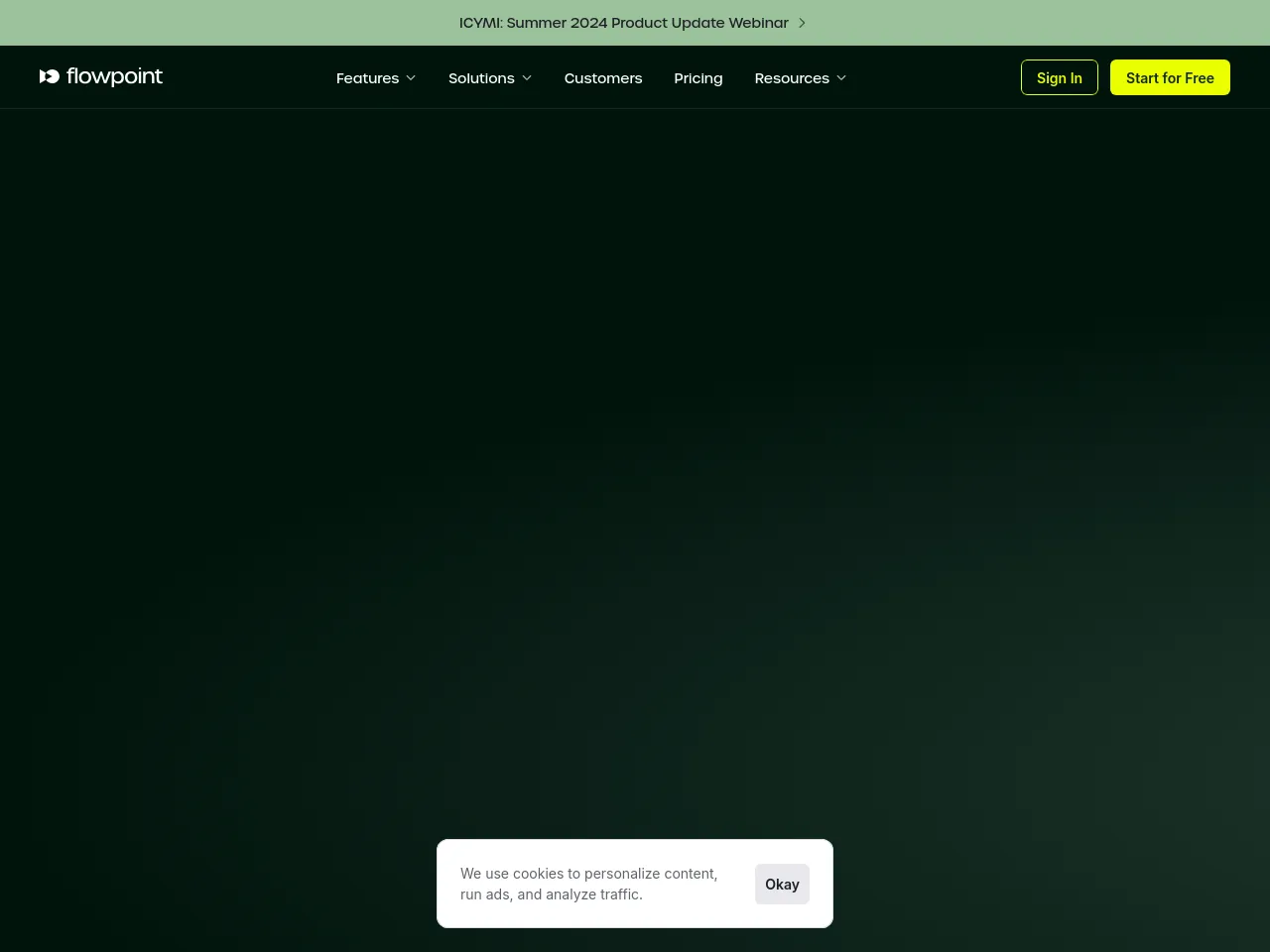Click the arrow icon in announcement banner
This screenshot has height=952, width=1270.
tap(802, 23)
